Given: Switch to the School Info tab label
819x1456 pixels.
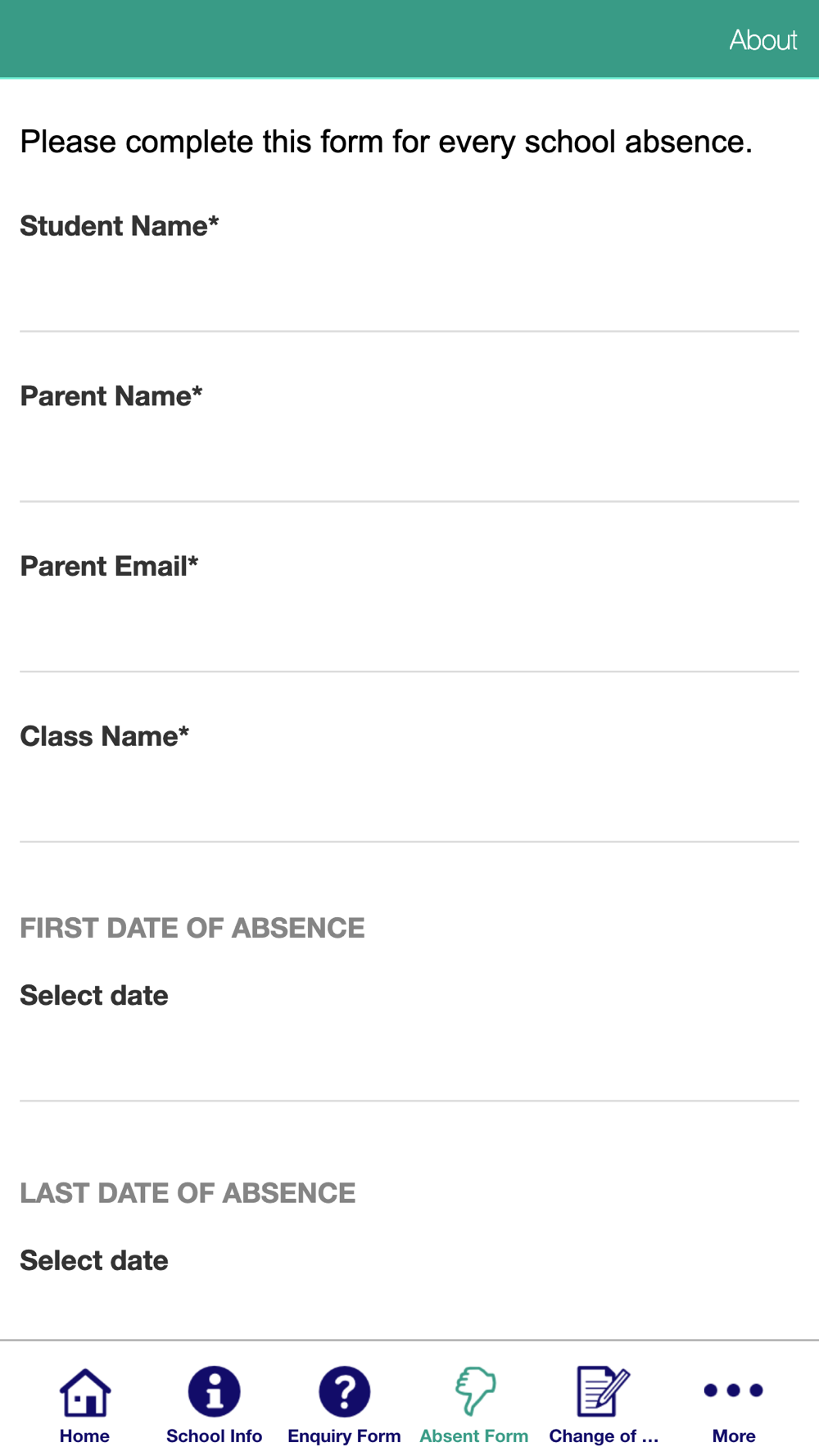Looking at the screenshot, I should click(x=214, y=1436).
